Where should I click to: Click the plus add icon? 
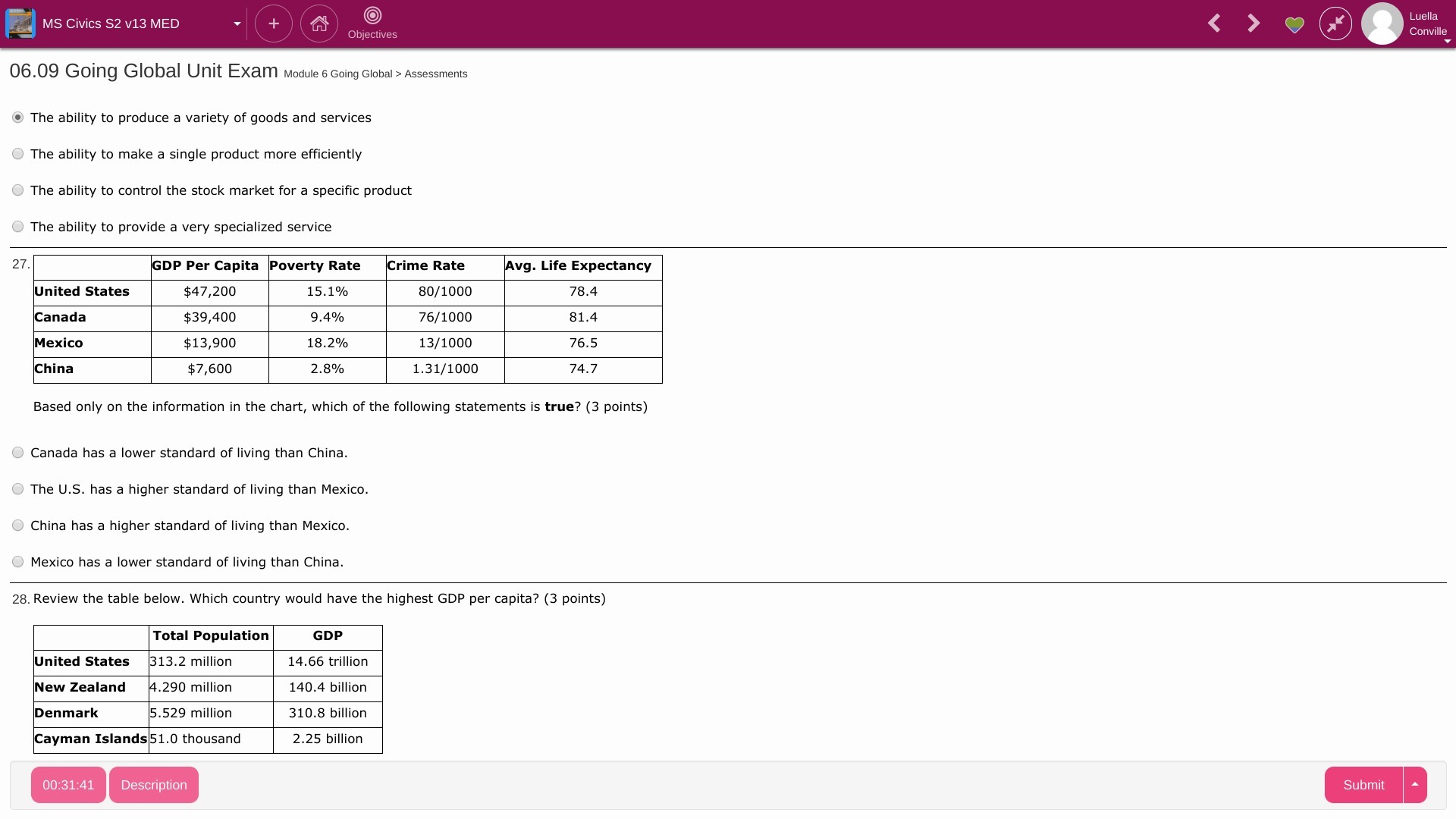pyautogui.click(x=274, y=24)
